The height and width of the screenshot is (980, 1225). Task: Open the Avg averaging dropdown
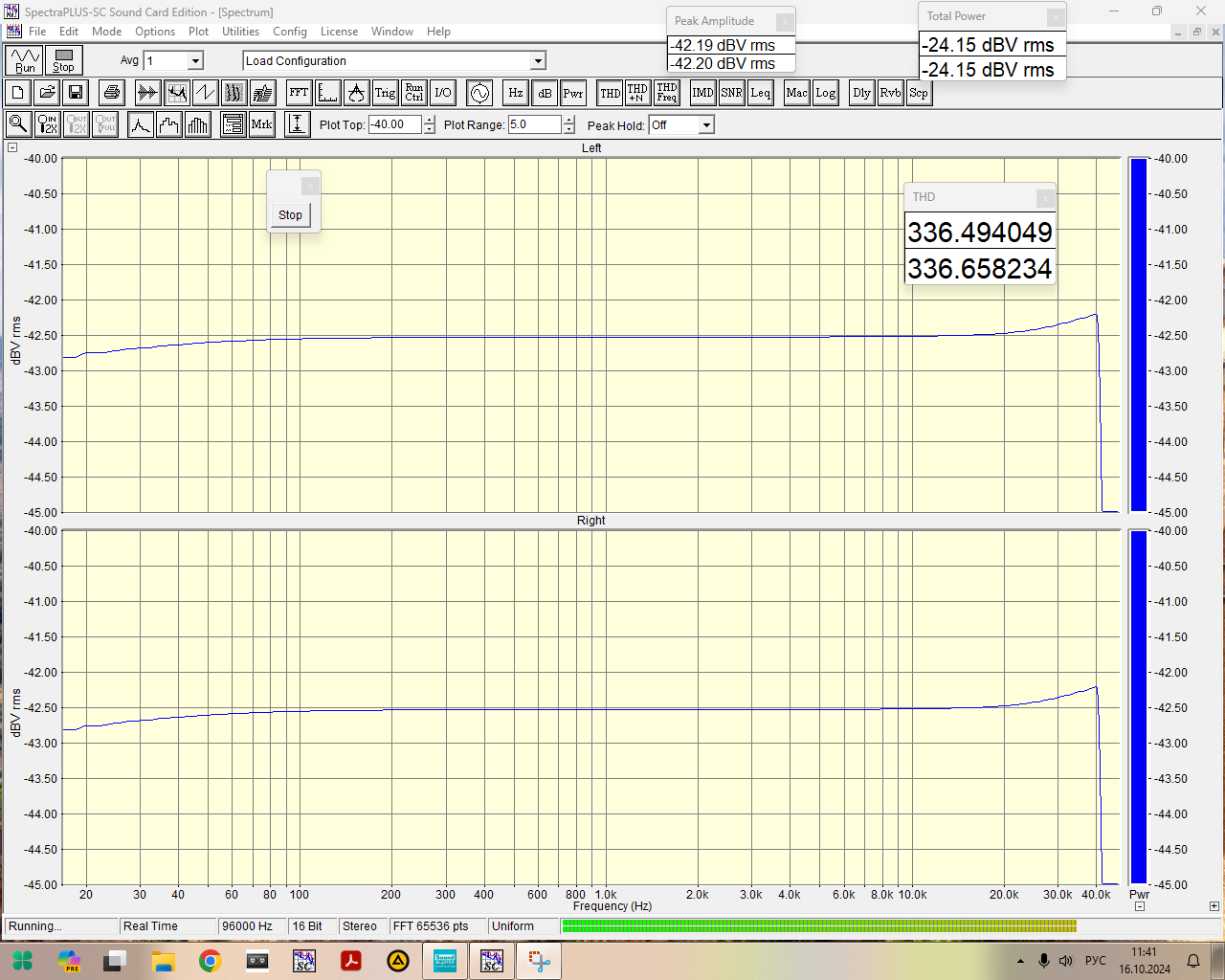[195, 60]
